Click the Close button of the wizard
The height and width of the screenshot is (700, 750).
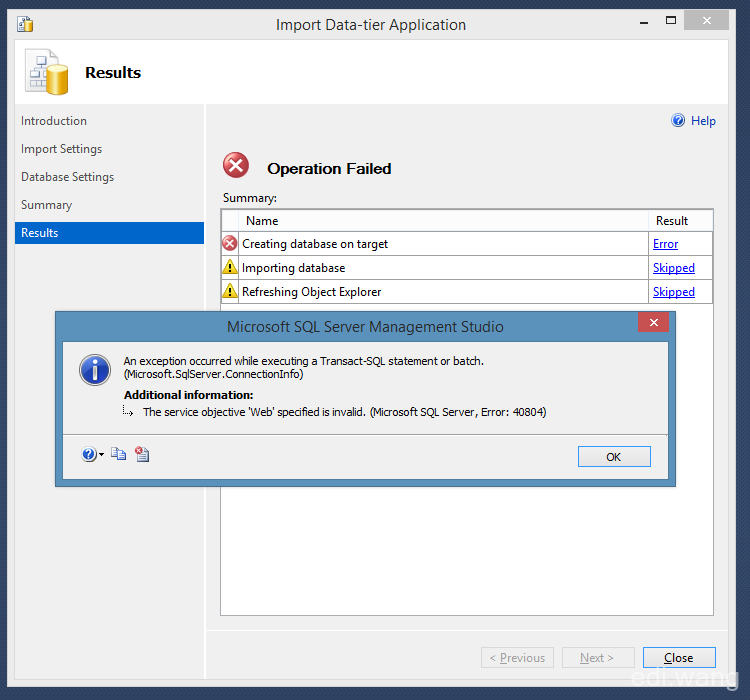pos(679,658)
